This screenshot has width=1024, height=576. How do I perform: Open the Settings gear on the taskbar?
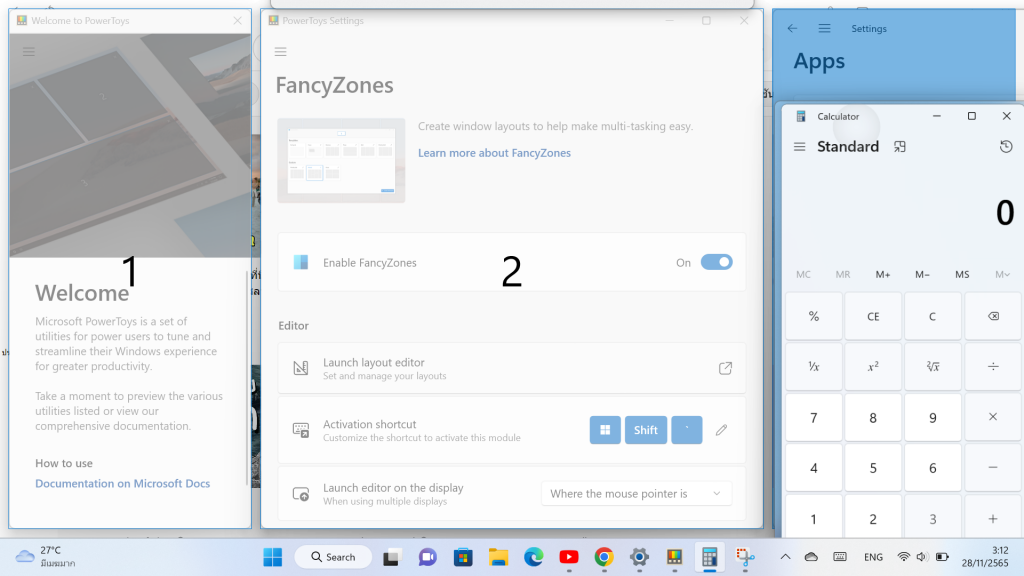[x=639, y=557]
